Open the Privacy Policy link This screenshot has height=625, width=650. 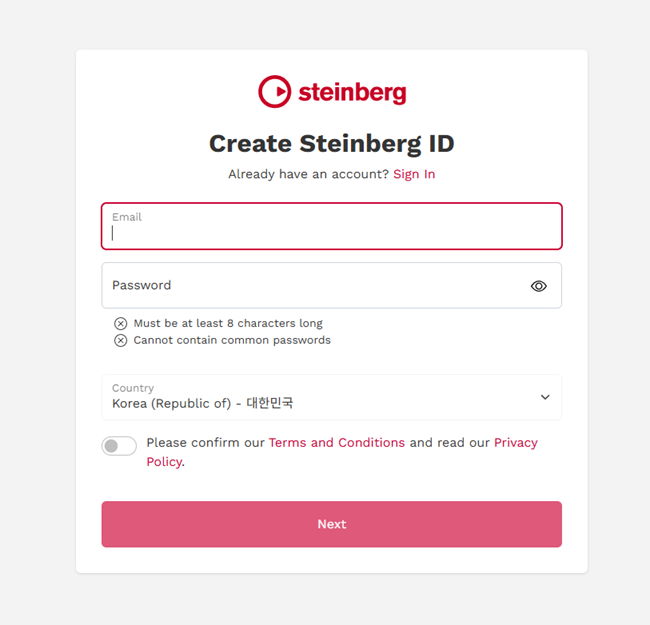[515, 443]
